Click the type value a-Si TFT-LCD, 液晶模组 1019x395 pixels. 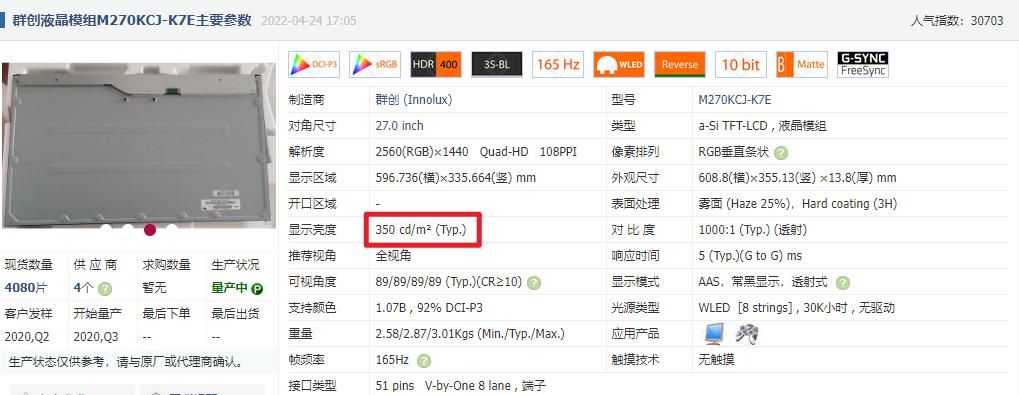click(763, 126)
